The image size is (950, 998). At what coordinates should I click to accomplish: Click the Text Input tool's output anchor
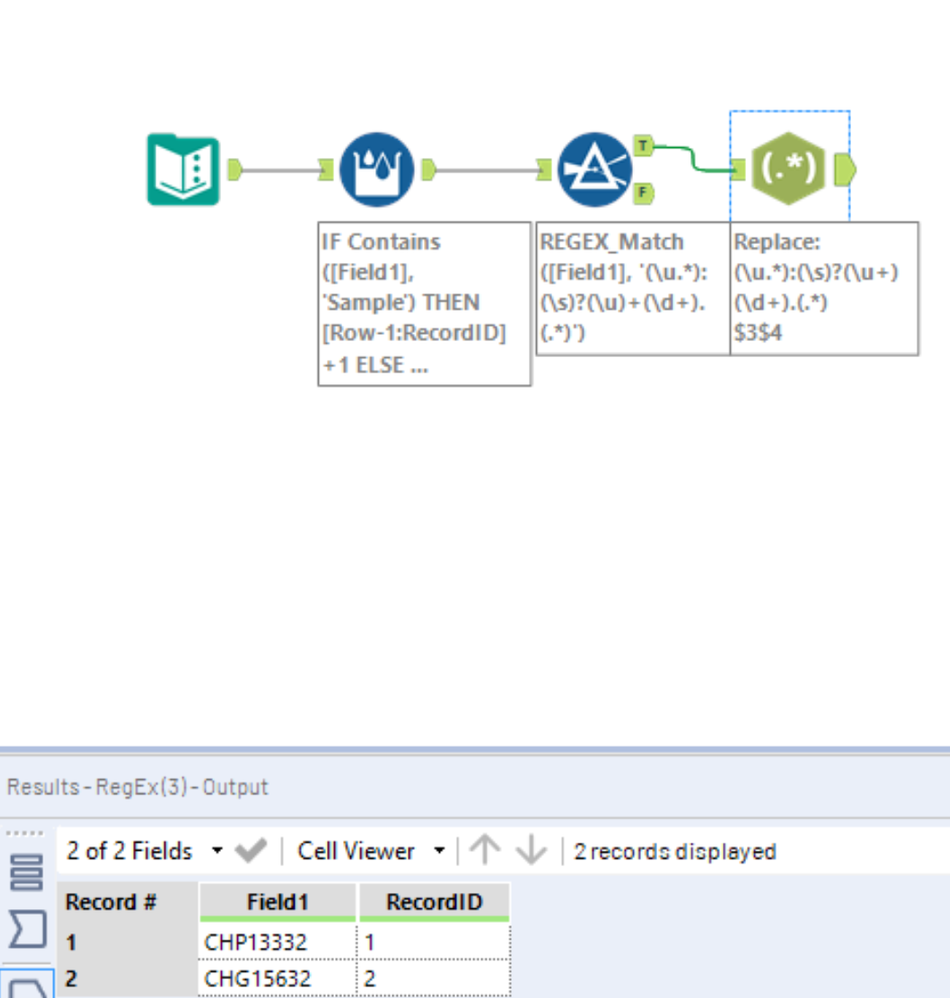pos(234,169)
